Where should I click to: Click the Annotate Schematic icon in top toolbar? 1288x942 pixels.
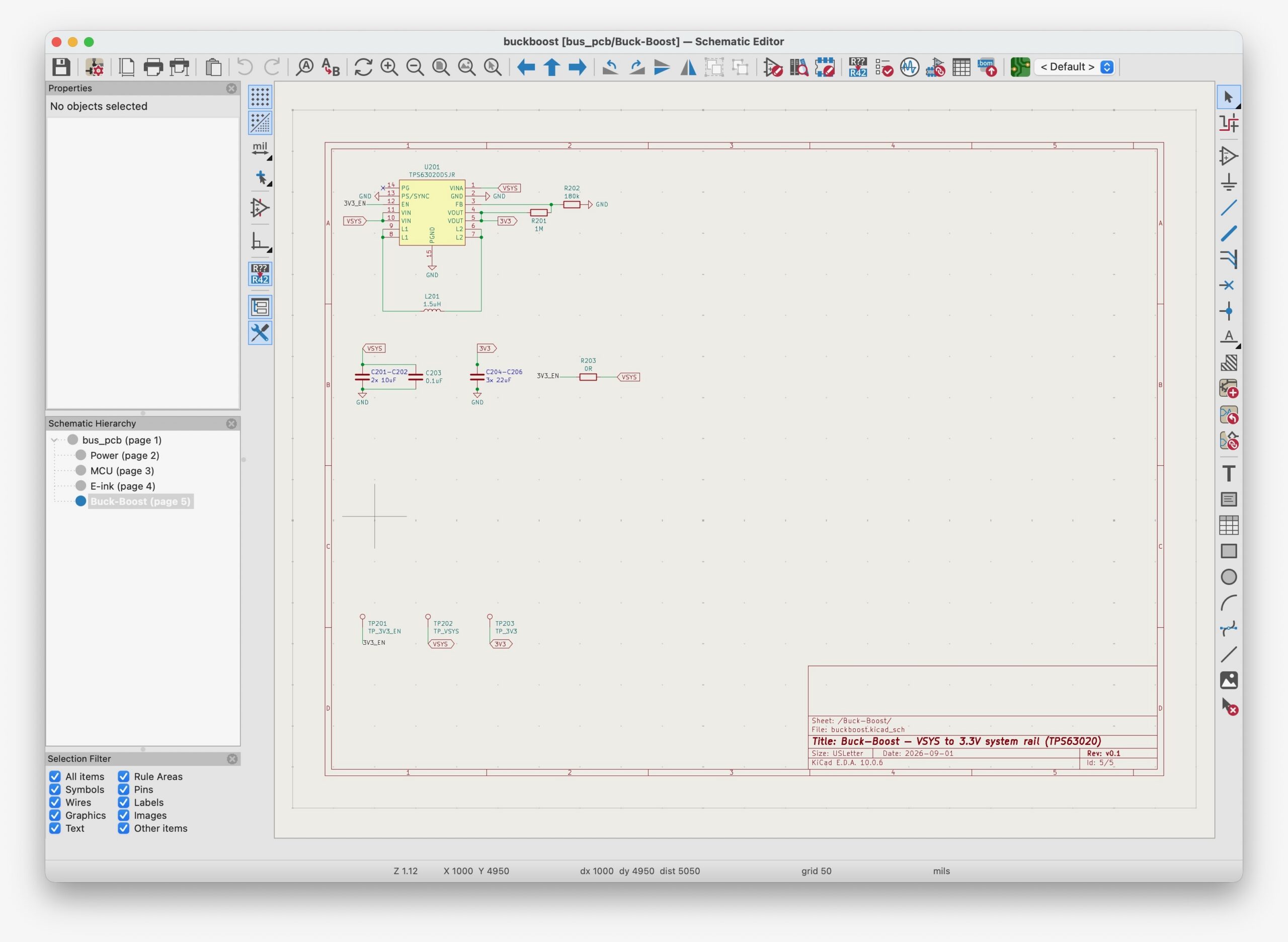[x=857, y=67]
